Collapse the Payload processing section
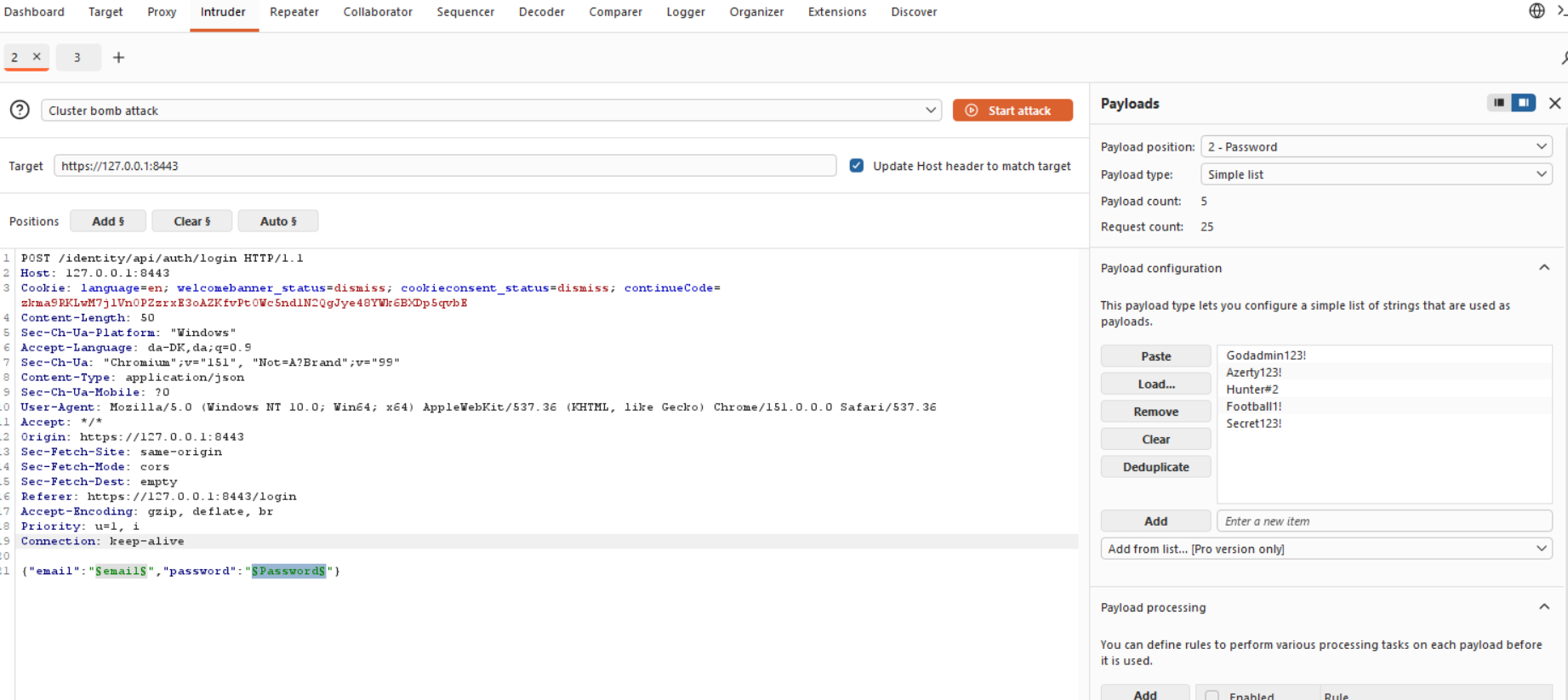 coord(1543,607)
